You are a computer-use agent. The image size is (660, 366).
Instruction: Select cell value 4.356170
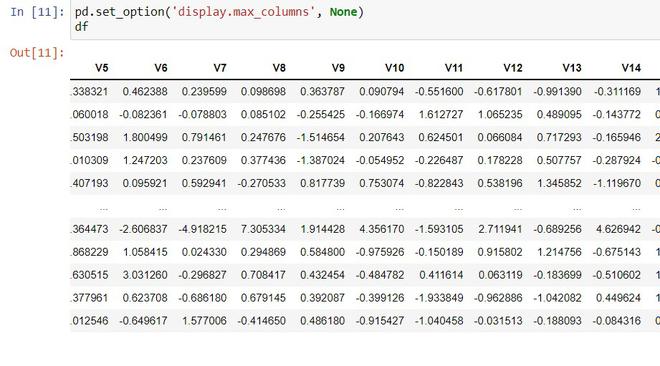point(382,229)
